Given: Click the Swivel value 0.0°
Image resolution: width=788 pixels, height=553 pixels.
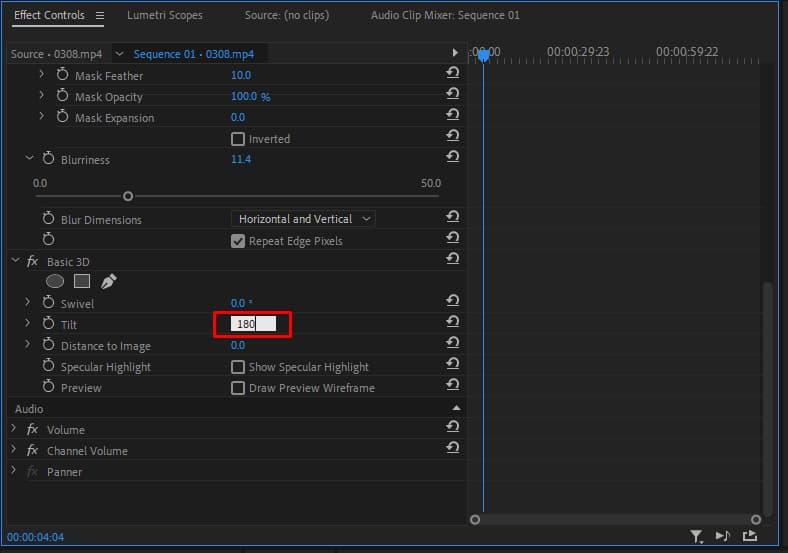Looking at the screenshot, I should (241, 303).
